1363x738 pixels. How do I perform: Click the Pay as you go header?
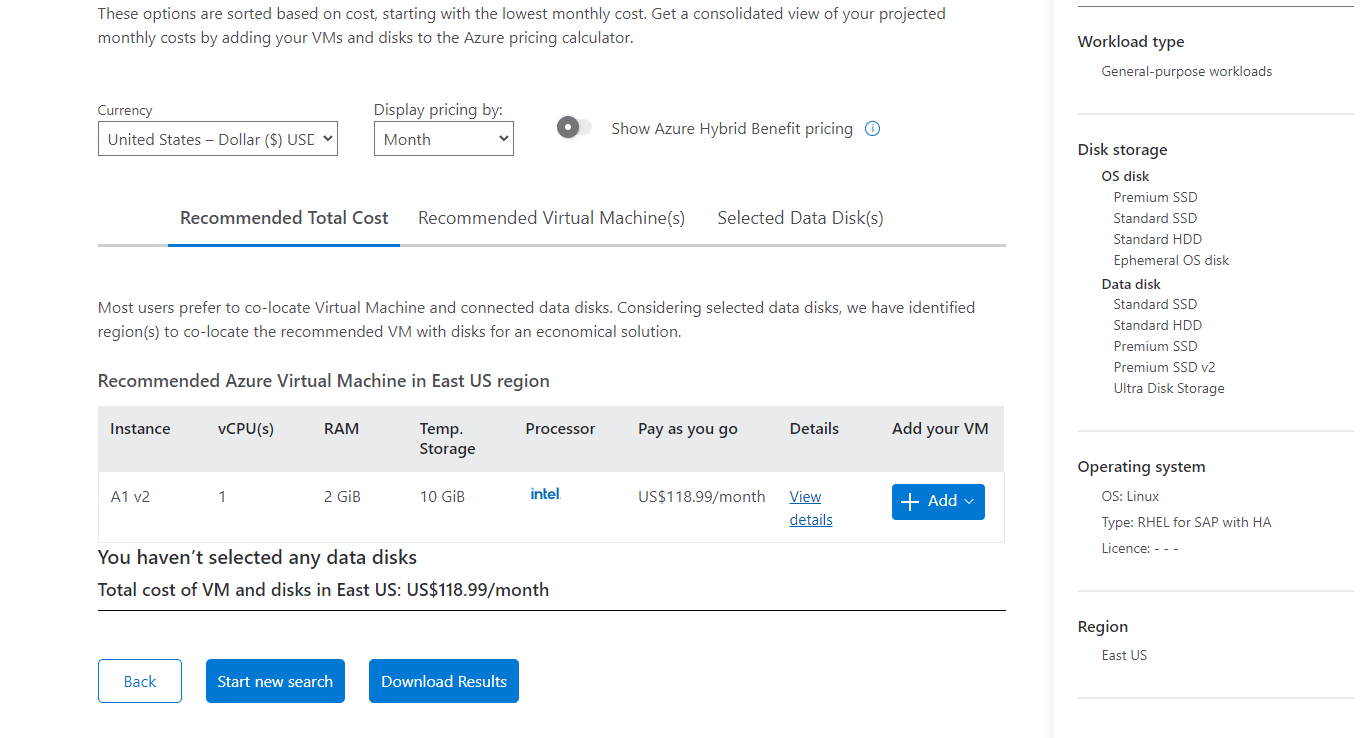point(688,428)
